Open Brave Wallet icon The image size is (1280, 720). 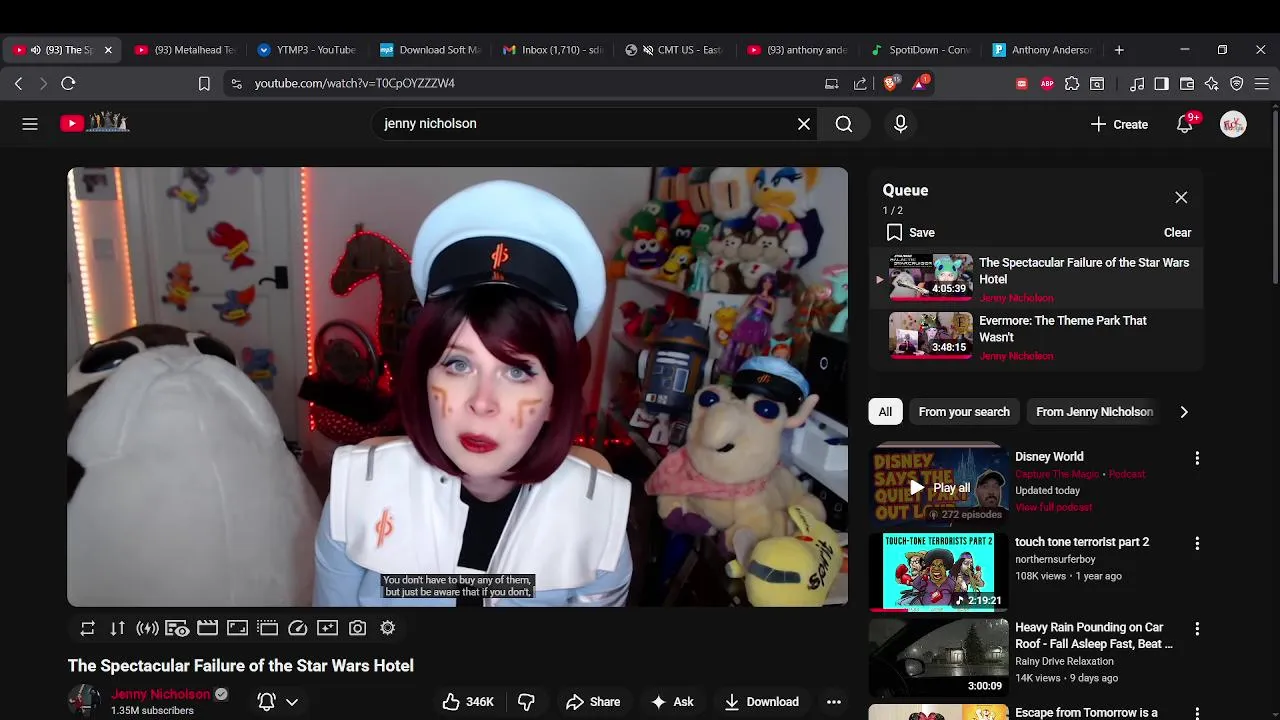(x=1187, y=84)
